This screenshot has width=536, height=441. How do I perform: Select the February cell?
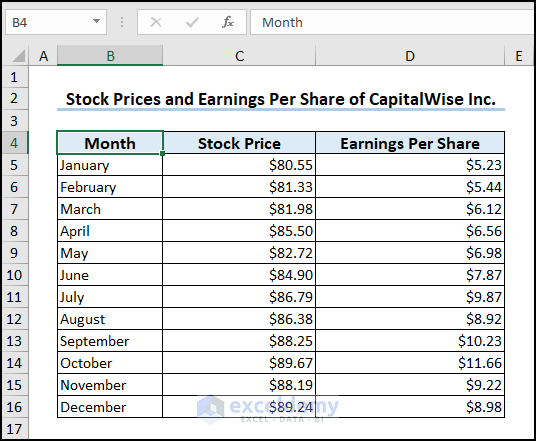(110, 187)
